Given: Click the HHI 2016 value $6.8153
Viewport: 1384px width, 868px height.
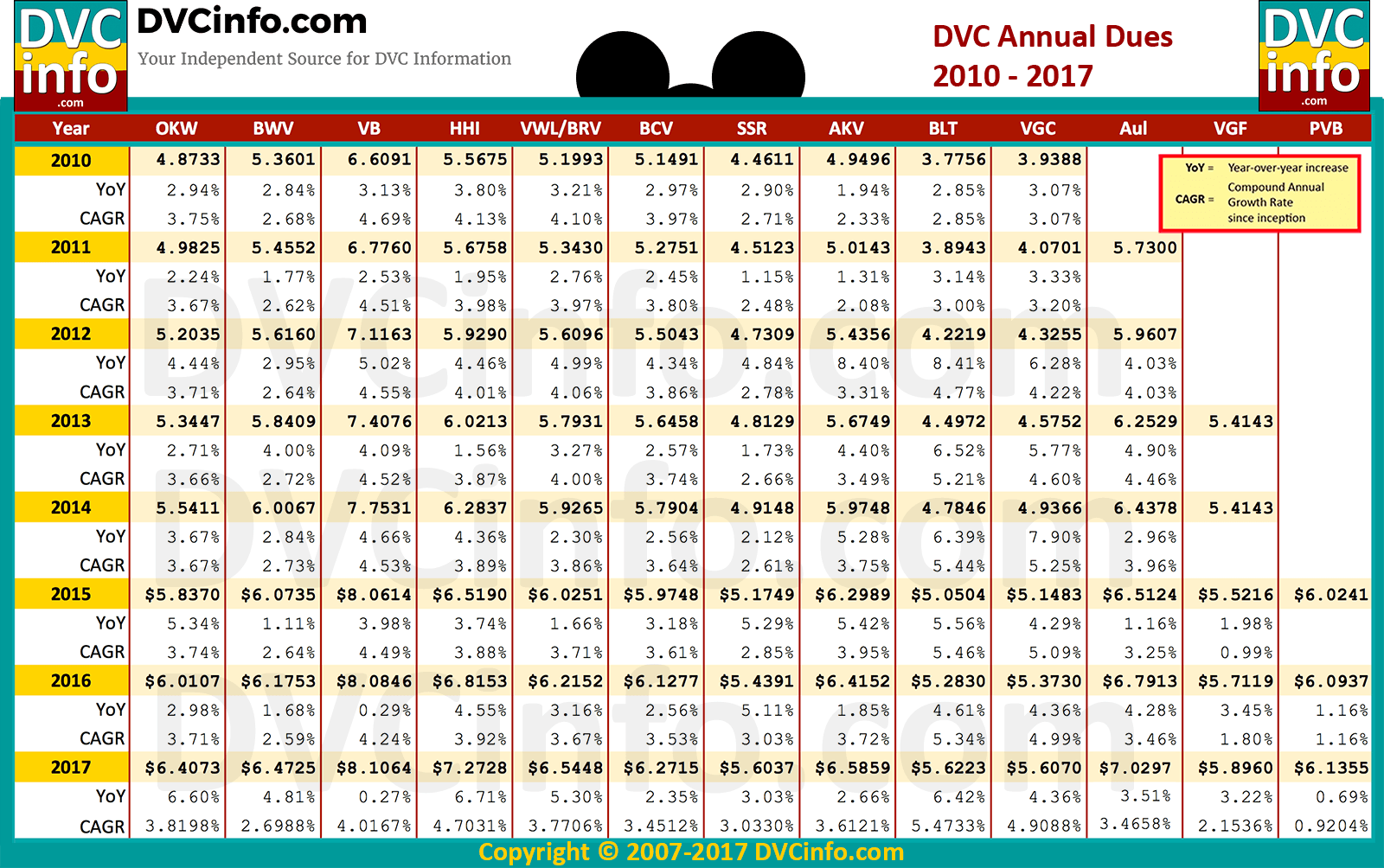Looking at the screenshot, I should [x=470, y=681].
